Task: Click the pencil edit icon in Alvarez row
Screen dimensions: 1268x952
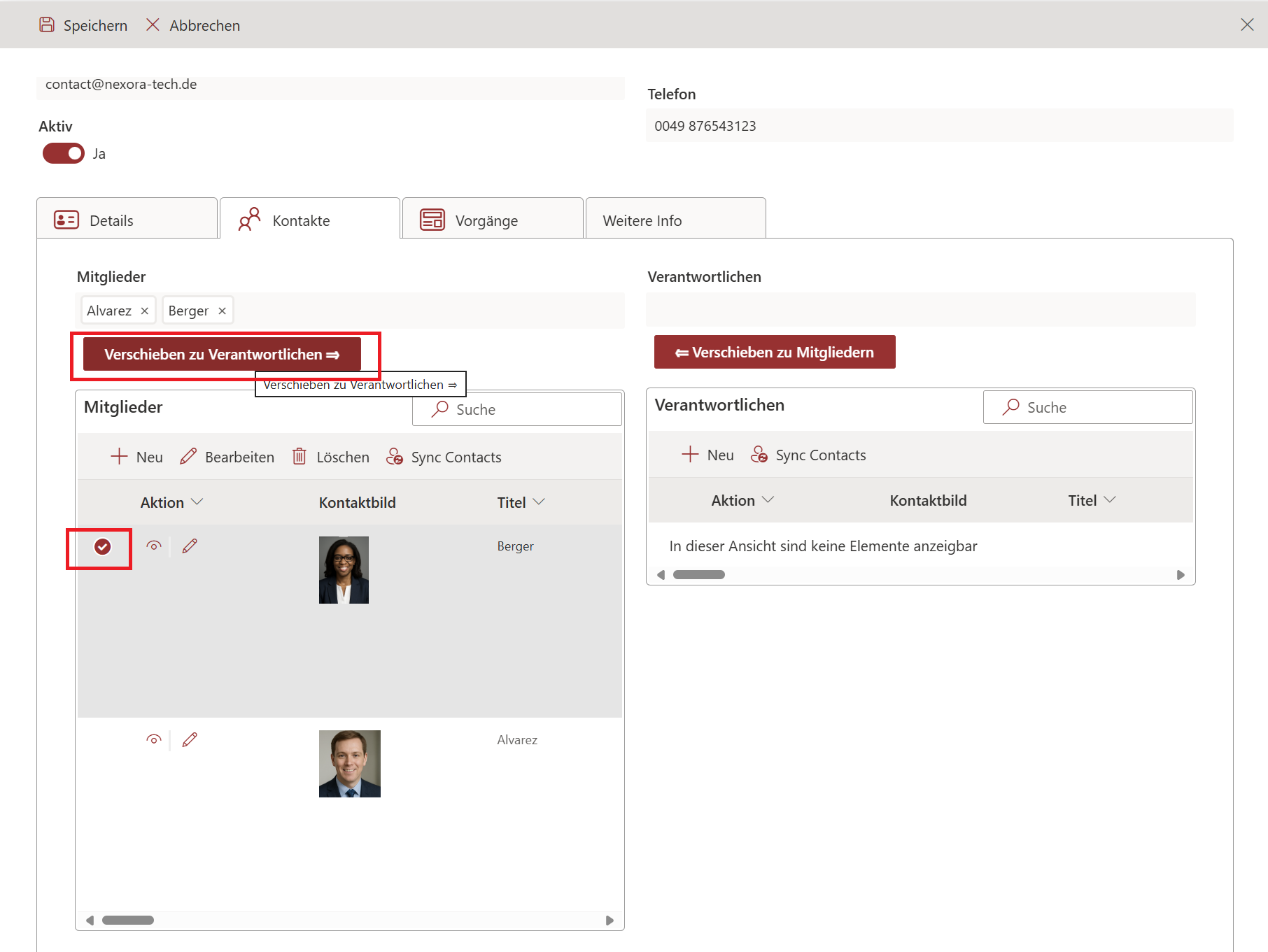Action: pyautogui.click(x=190, y=740)
